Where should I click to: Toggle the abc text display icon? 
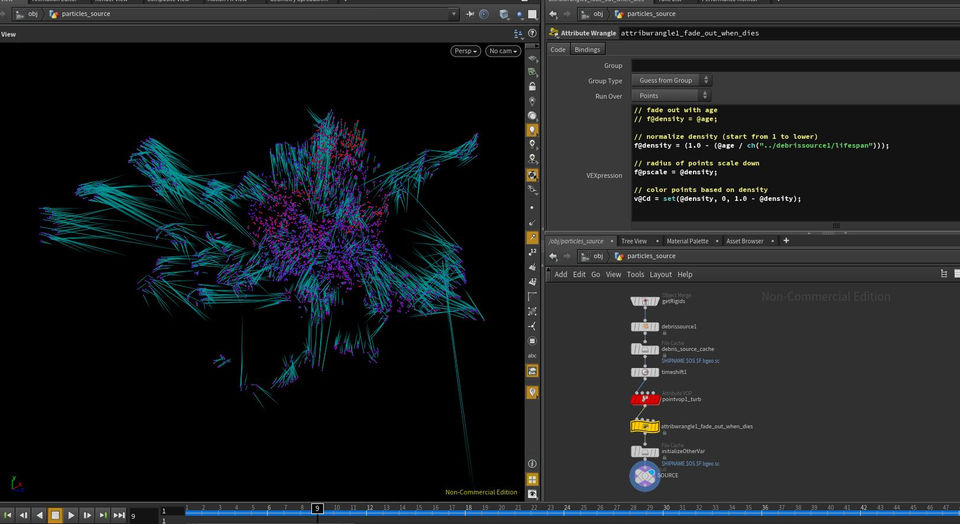pos(533,355)
